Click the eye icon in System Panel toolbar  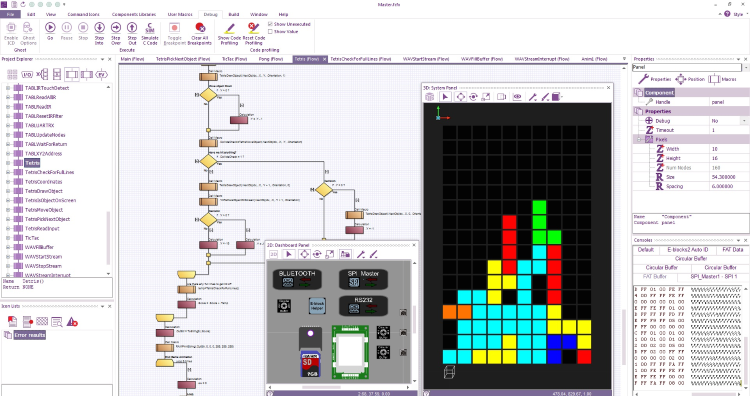click(517, 97)
